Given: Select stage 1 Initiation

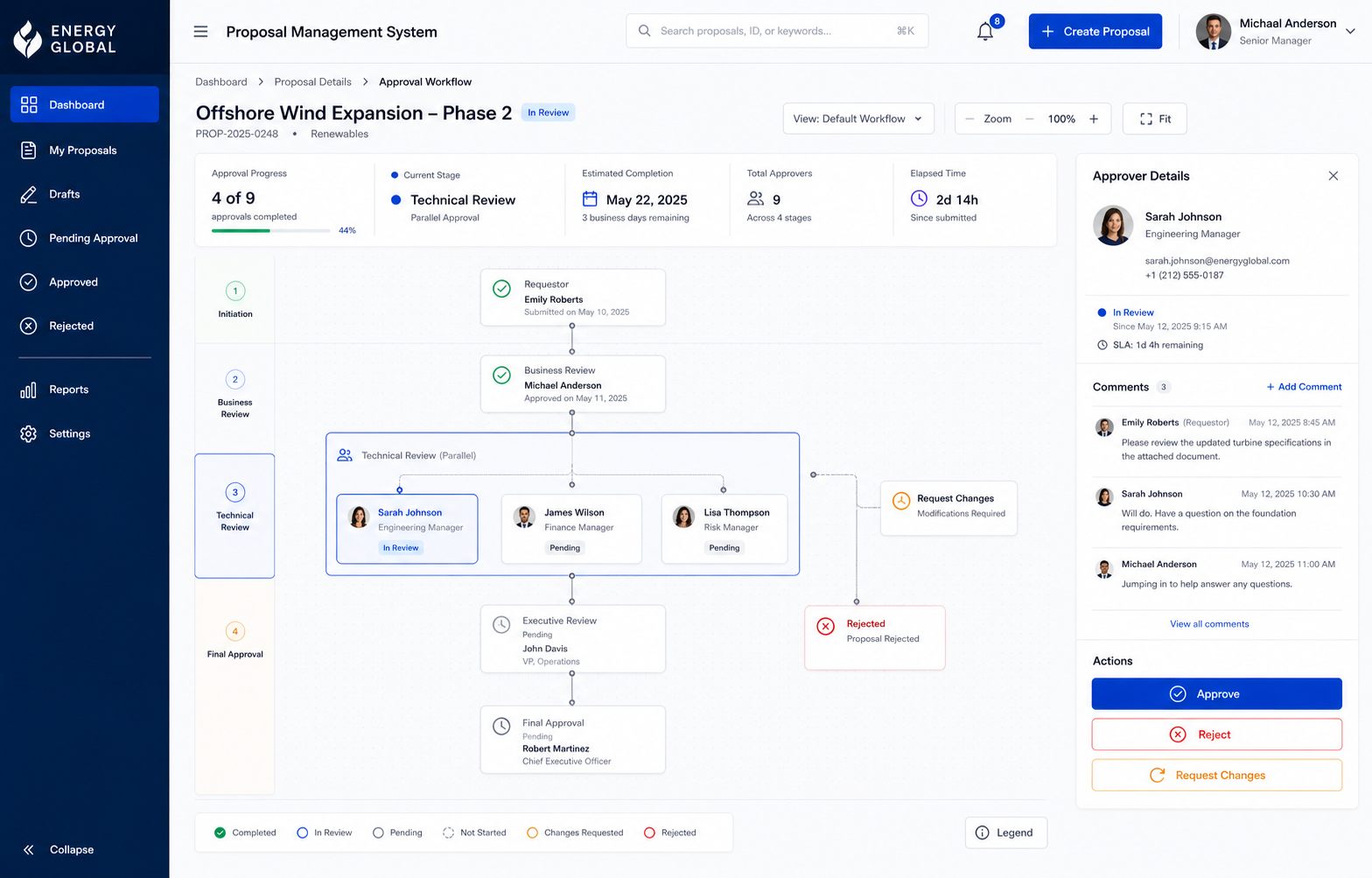Looking at the screenshot, I should (234, 299).
